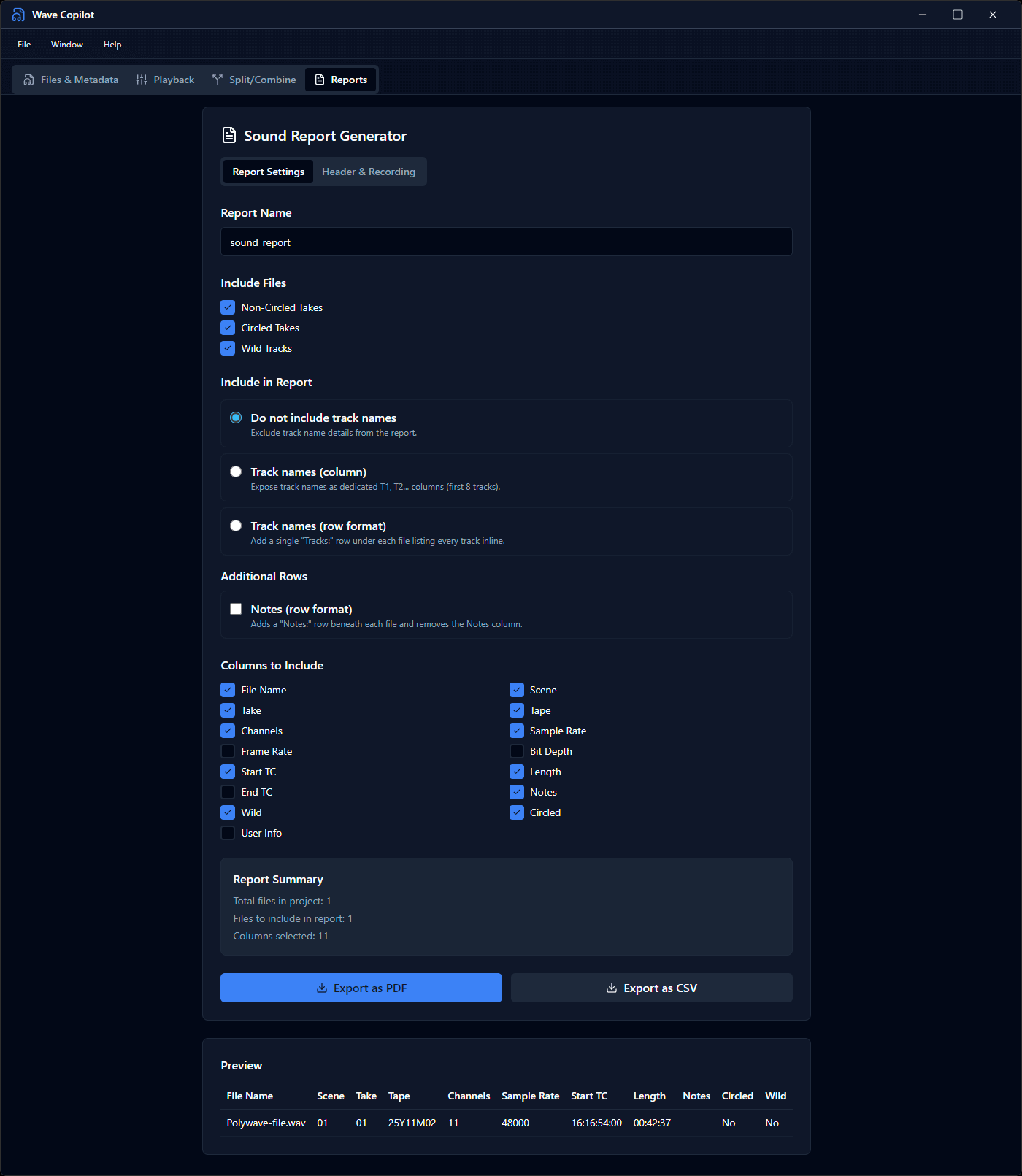Image resolution: width=1022 pixels, height=1176 pixels.
Task: Click the Sound Report Generator document icon
Action: click(229, 135)
